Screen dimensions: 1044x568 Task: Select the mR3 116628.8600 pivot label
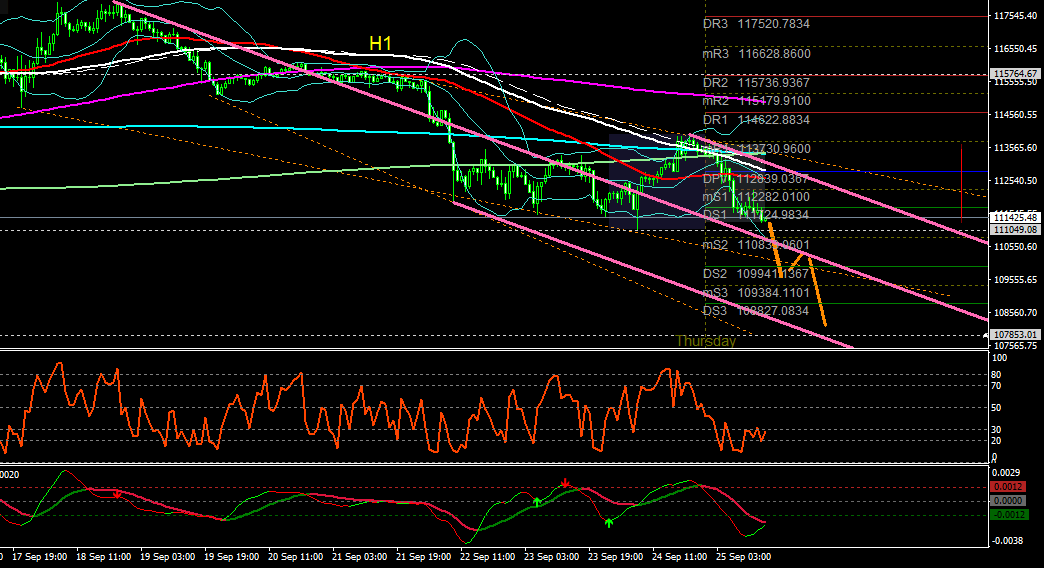757,54
